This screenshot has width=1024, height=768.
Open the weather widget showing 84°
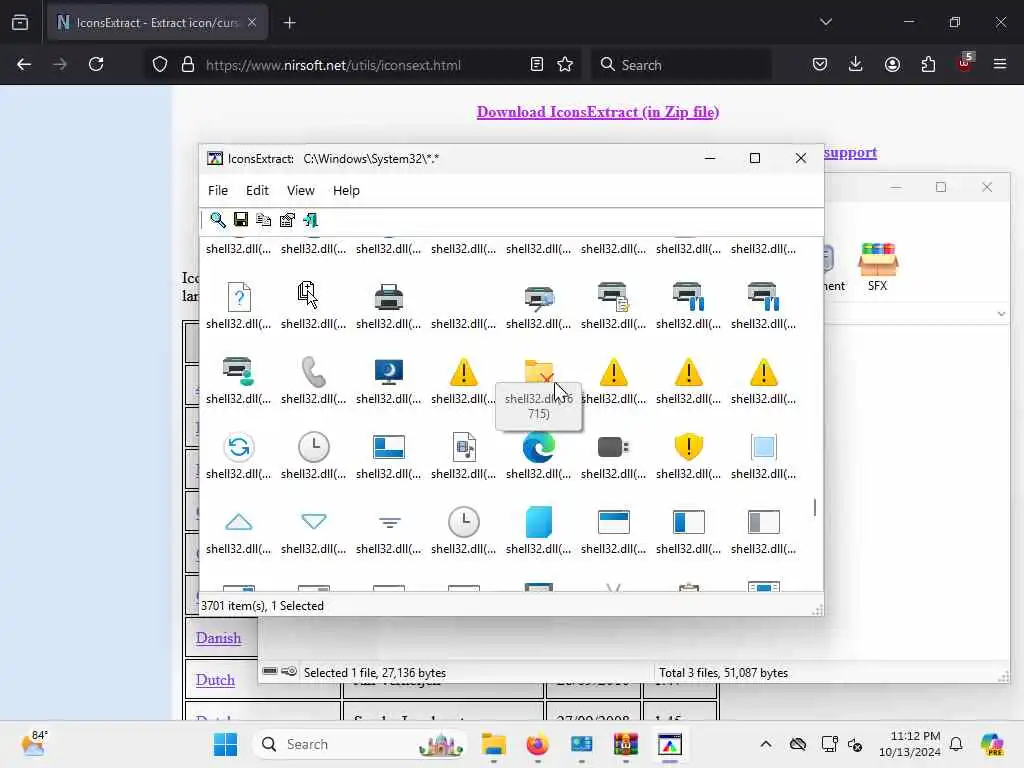(34, 743)
